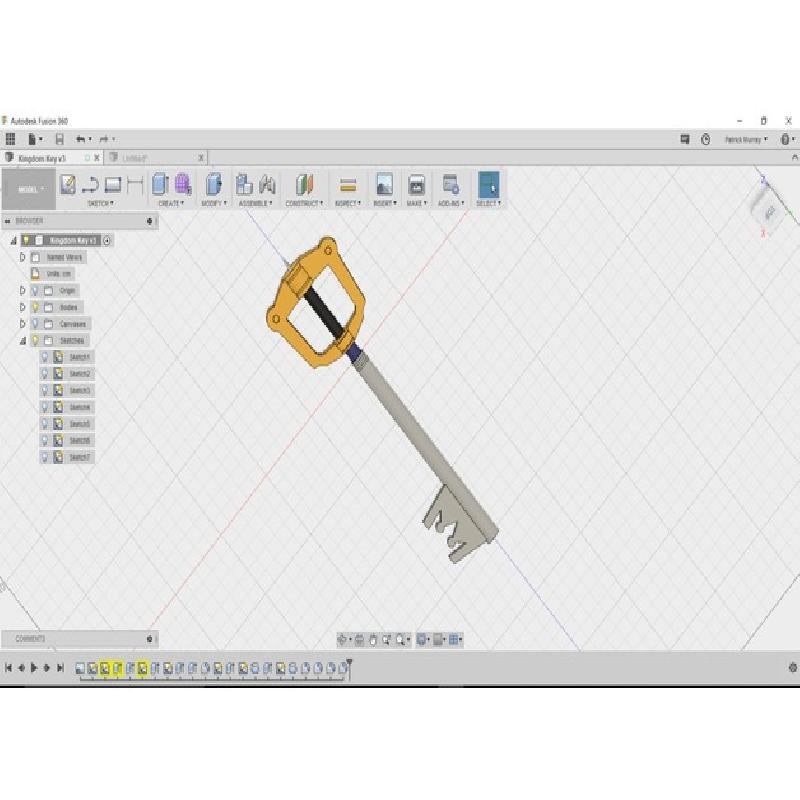Open the data panel grid icon
The width and height of the screenshot is (800, 800).
pyautogui.click(x=10, y=139)
